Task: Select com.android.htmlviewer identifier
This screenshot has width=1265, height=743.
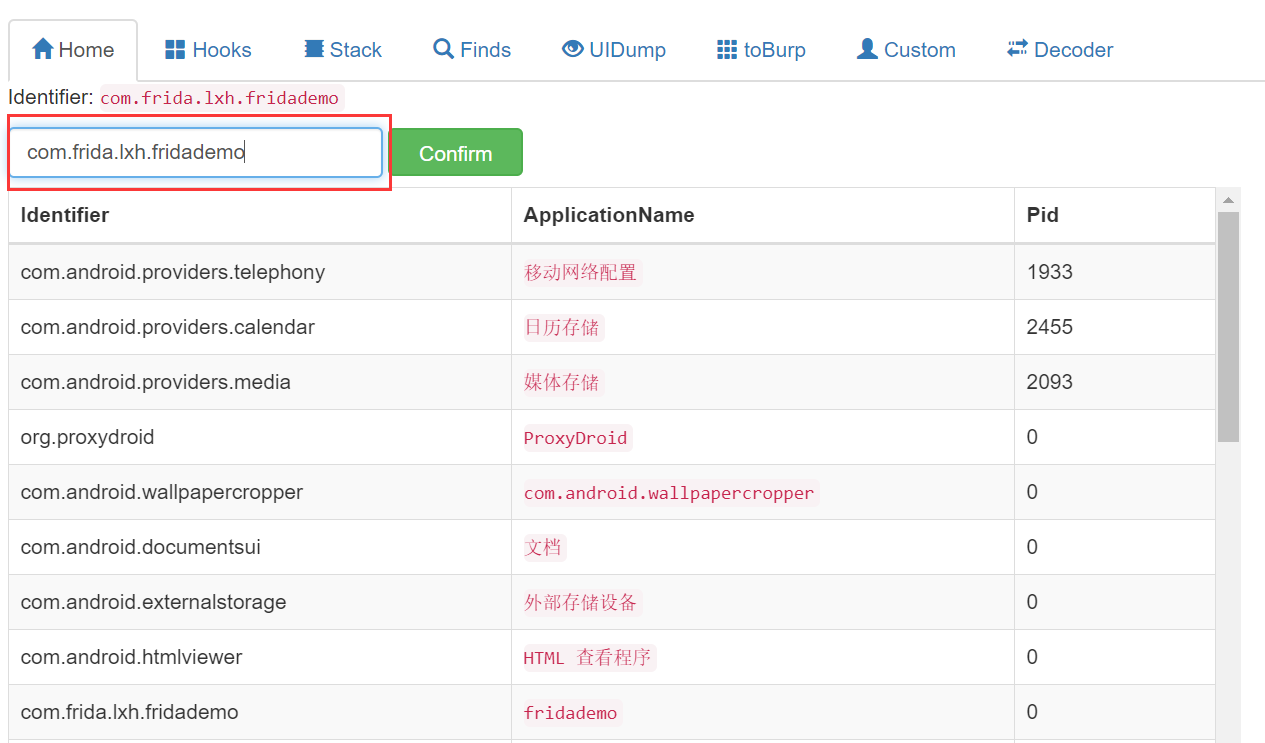Action: tap(132, 657)
